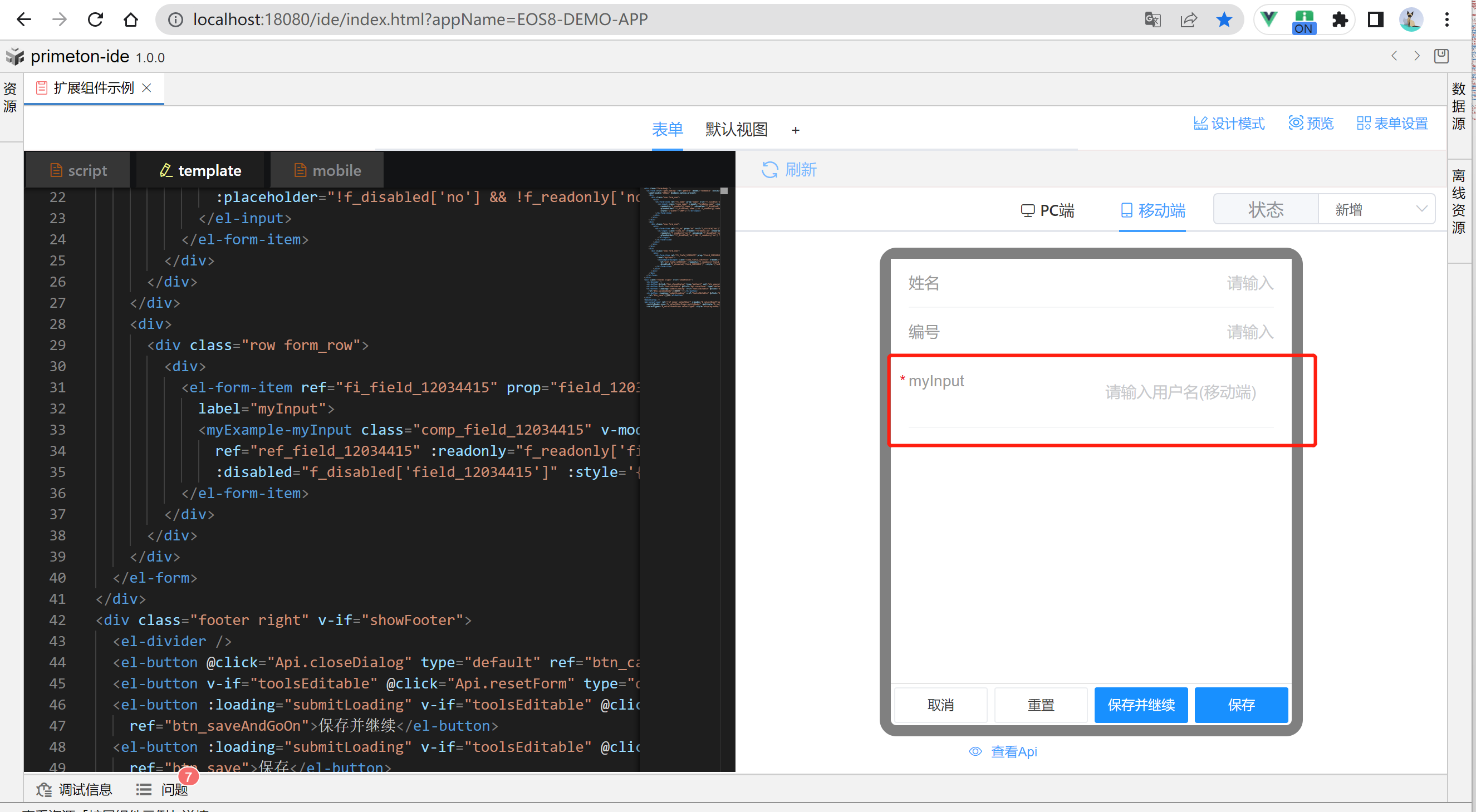The width and height of the screenshot is (1476, 812).
Task: Bookmark page with star icon
Action: [x=1224, y=20]
